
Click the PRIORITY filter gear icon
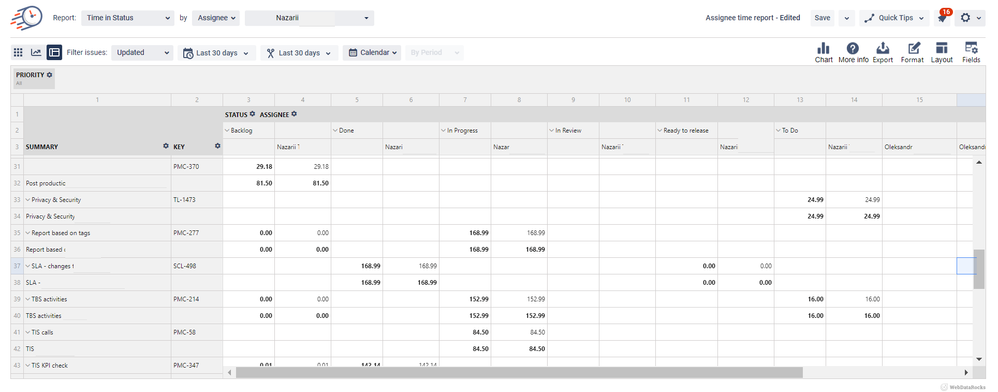50,75
